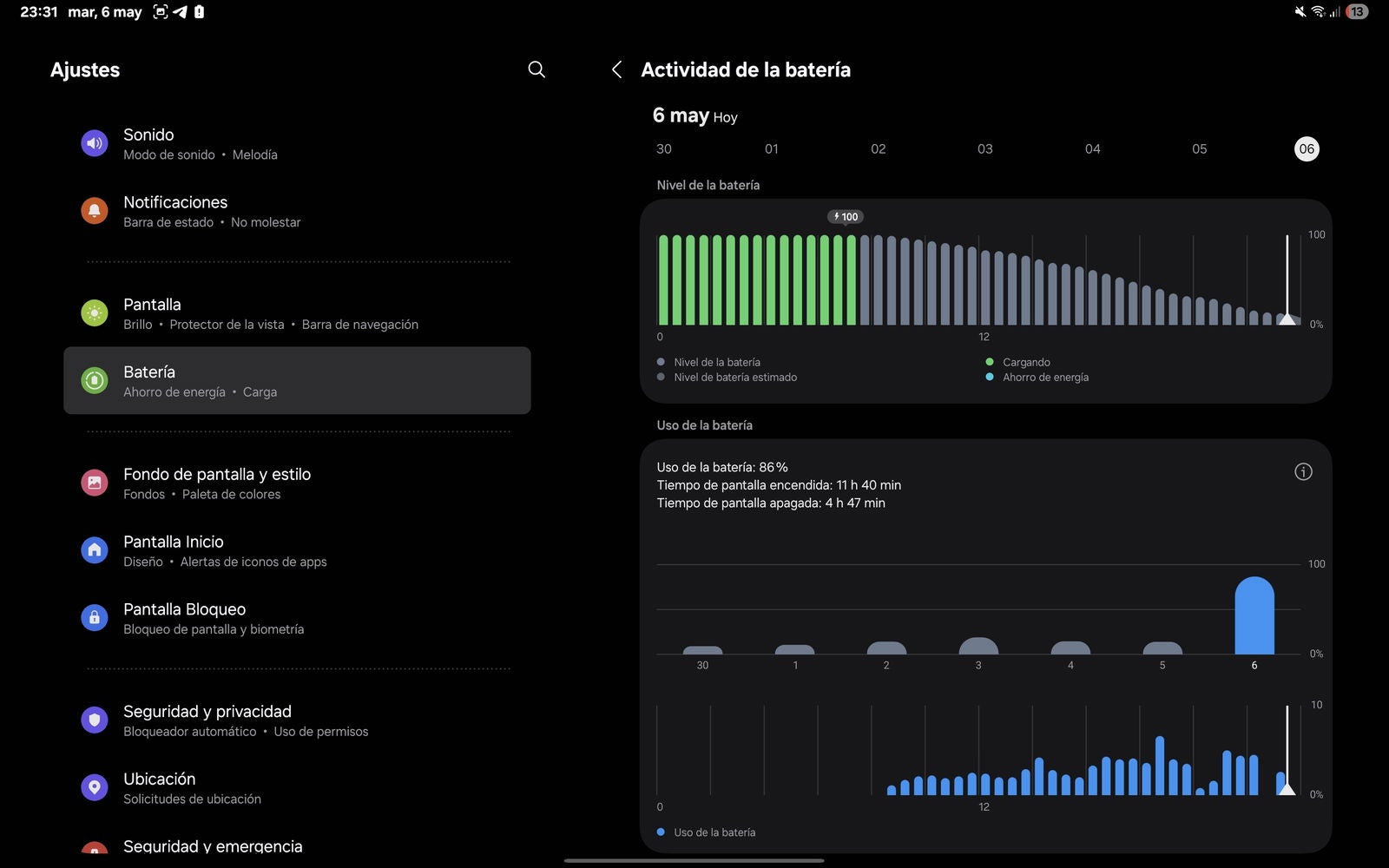Screen dimensions: 1389x868
Task: Open the battery usage info icon
Action: tap(1303, 471)
